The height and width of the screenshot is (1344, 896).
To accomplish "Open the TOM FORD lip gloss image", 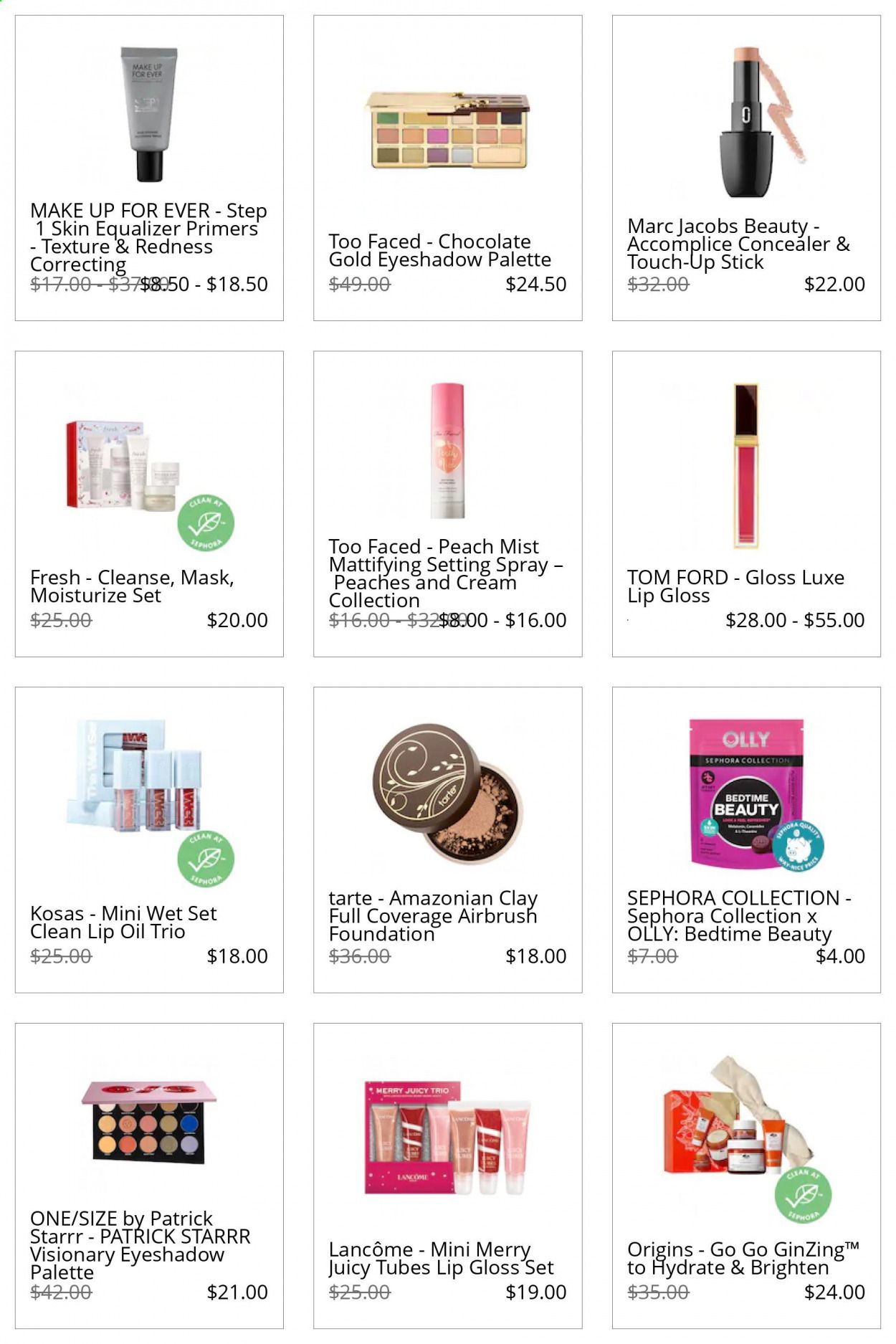I will click(746, 466).
